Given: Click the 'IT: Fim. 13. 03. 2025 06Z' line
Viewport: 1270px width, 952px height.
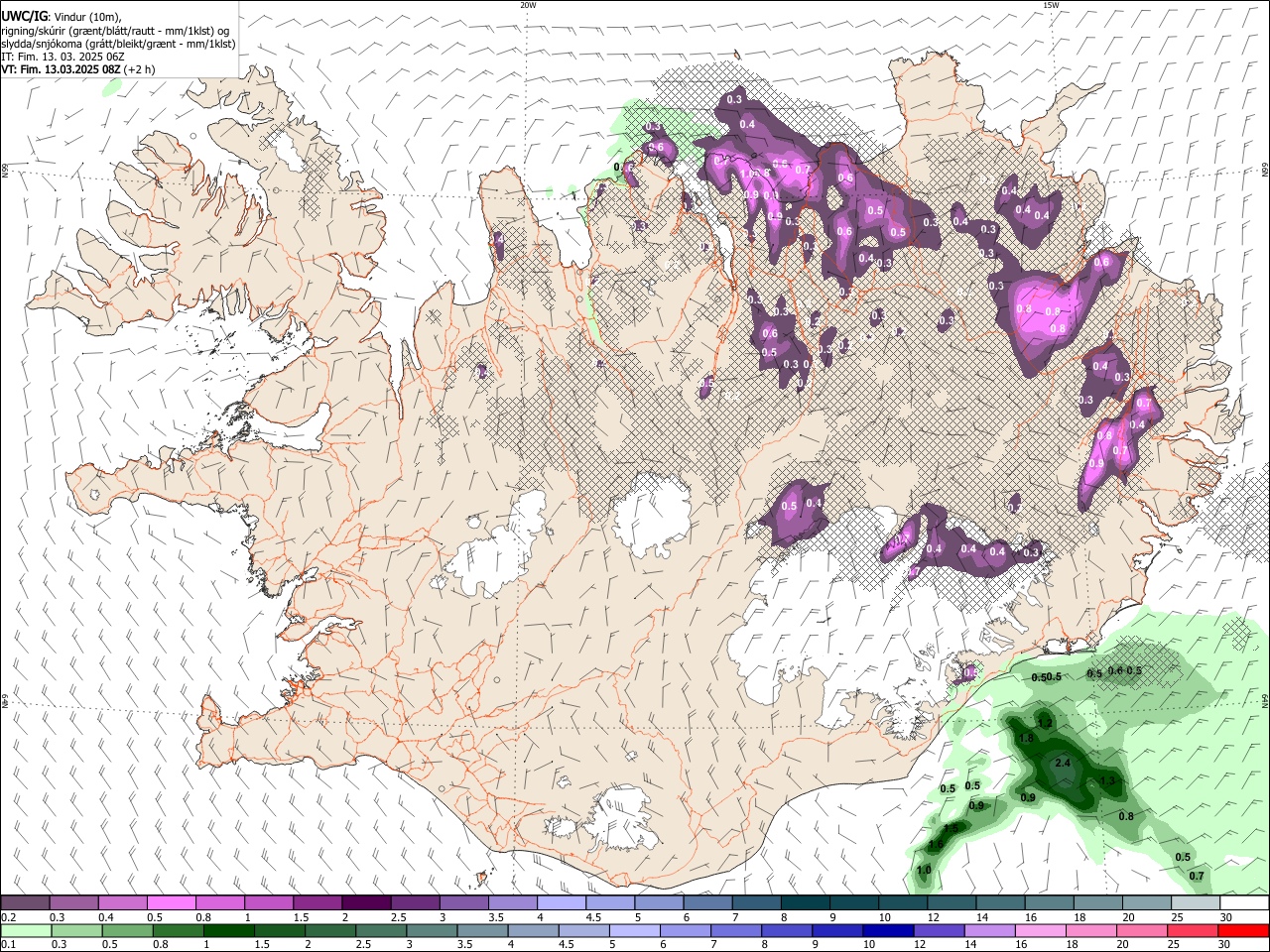Looking at the screenshot, I should 63,57.
